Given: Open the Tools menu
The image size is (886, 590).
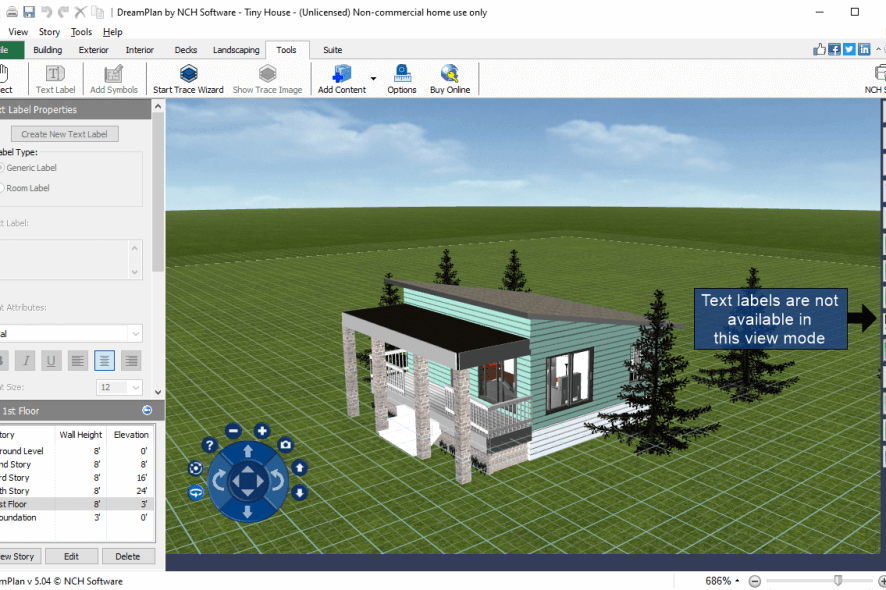Looking at the screenshot, I should pos(81,32).
